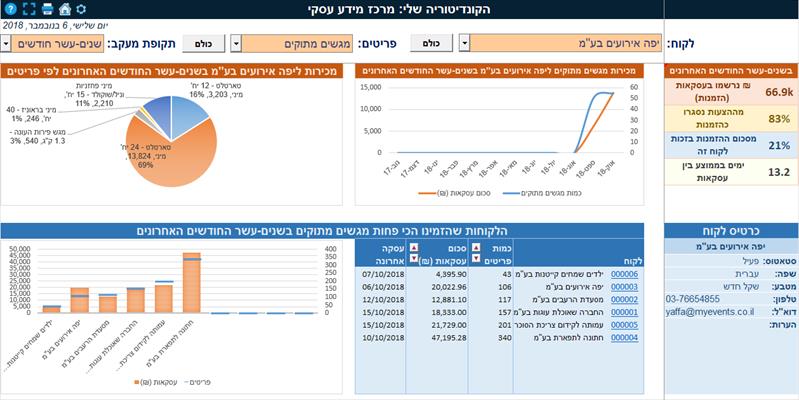Image resolution: width=799 pixels, height=400 pixels.
Task: Click the 'כולם' button beside customer field
Action: 431,43
